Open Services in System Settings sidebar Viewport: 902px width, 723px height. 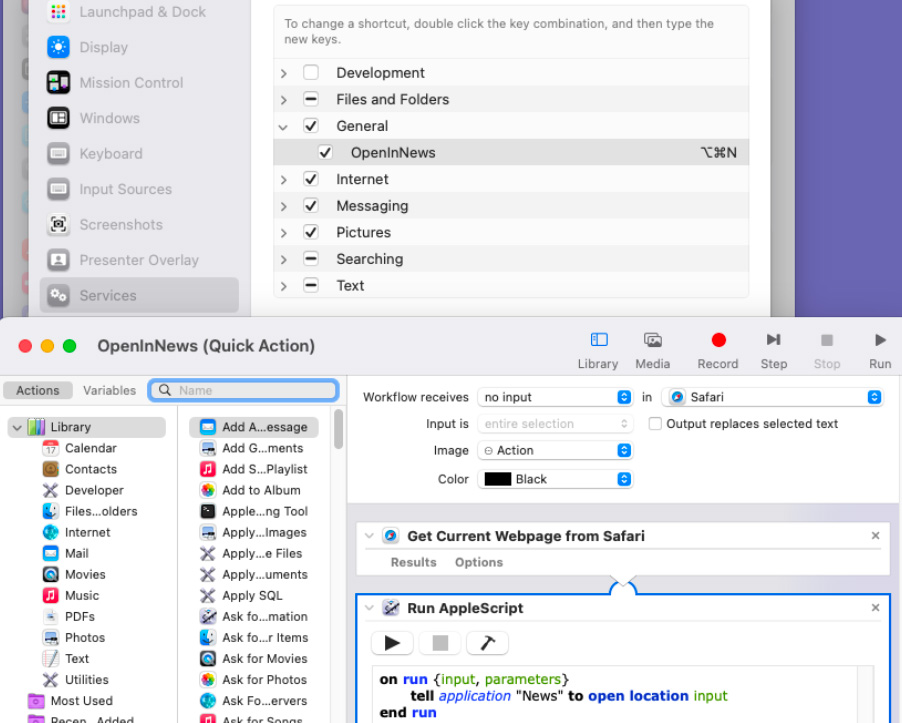(x=139, y=295)
